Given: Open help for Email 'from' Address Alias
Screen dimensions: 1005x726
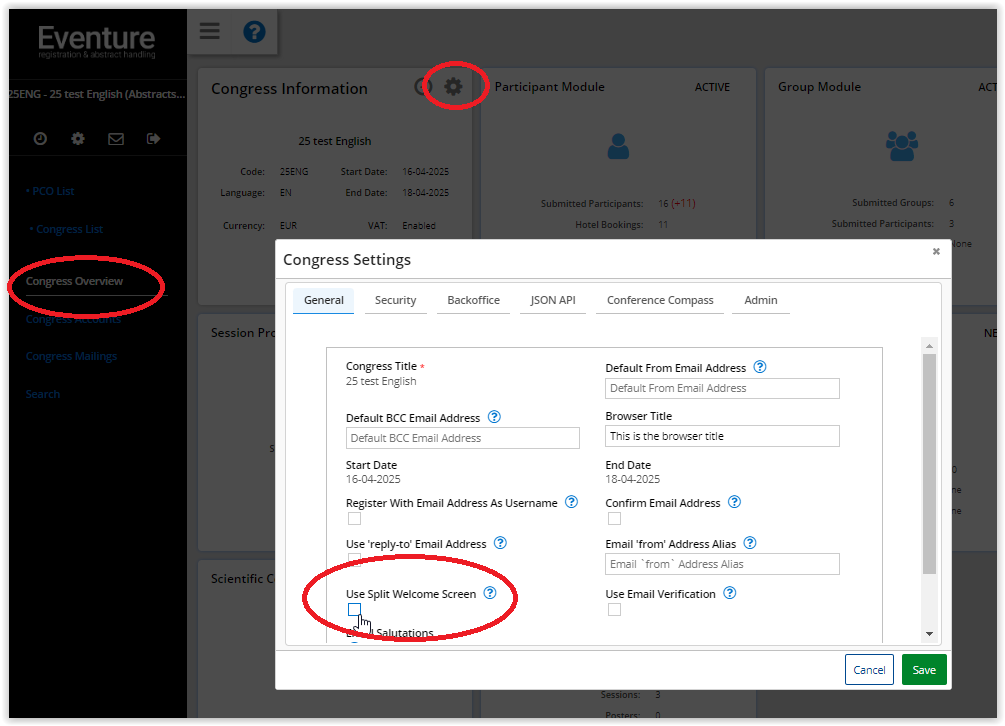Looking at the screenshot, I should pos(750,543).
